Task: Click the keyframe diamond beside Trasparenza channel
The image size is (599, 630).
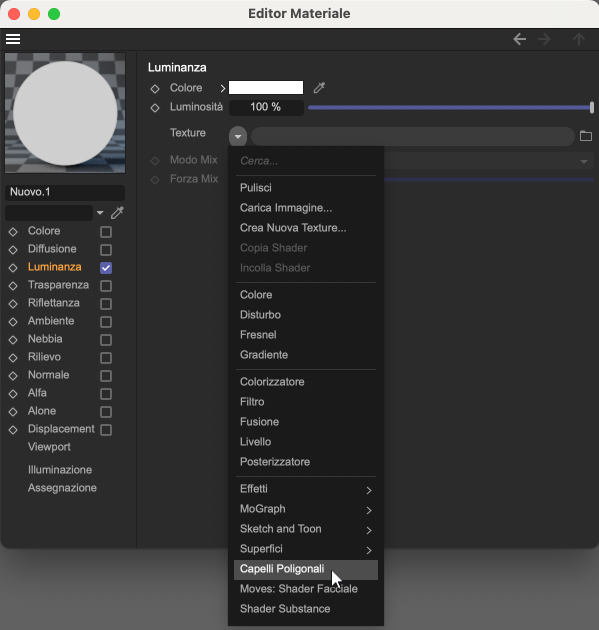Action: click(x=13, y=286)
